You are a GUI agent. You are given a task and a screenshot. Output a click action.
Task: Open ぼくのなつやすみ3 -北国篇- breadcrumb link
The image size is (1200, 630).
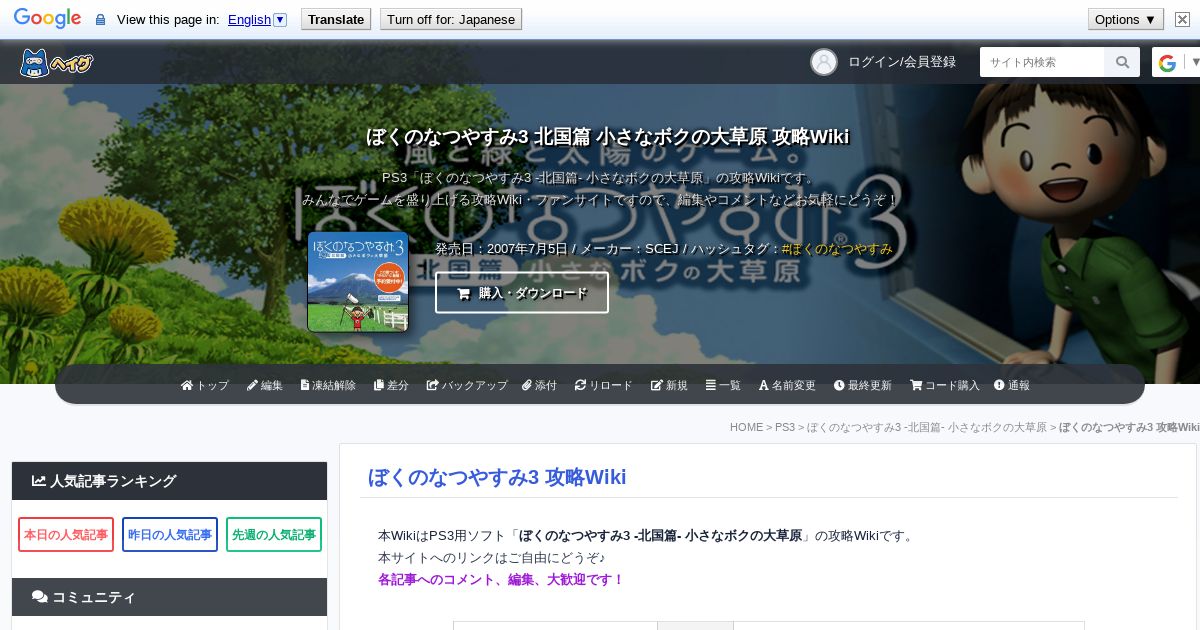tap(927, 427)
